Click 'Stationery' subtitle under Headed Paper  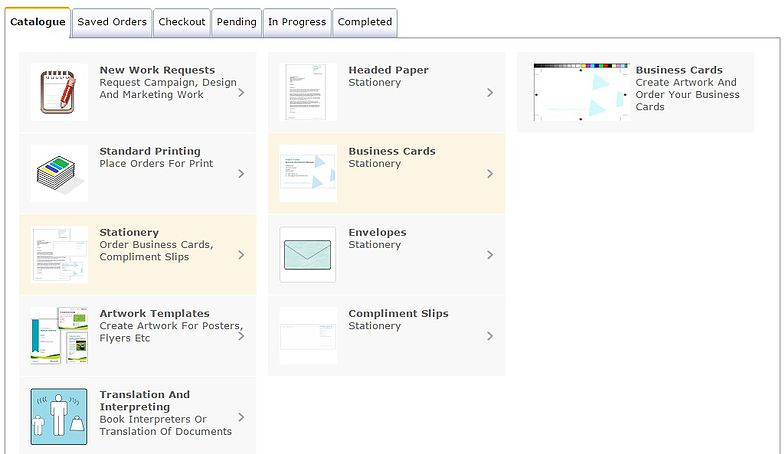374,82
